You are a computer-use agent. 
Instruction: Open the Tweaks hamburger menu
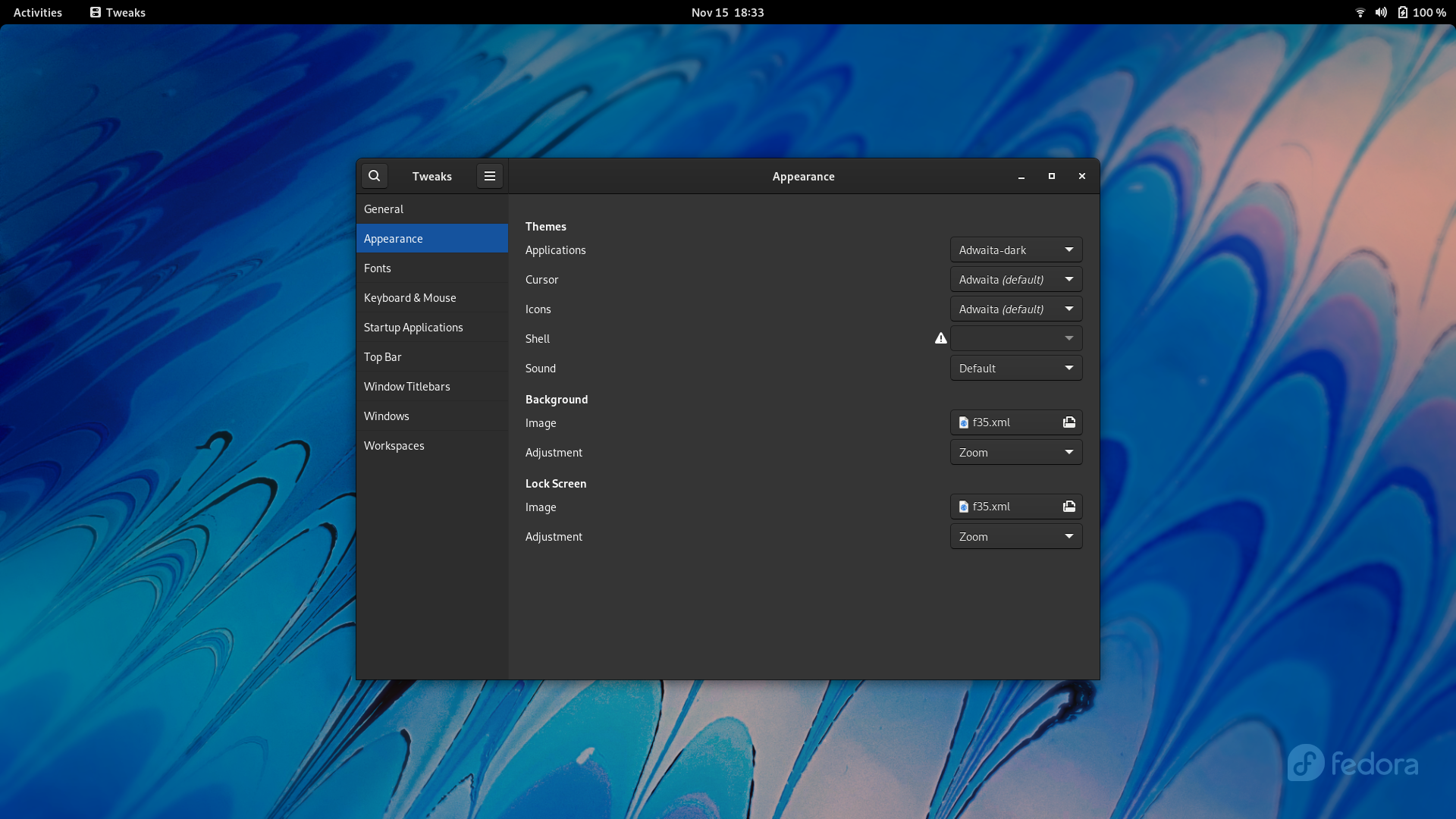(490, 176)
